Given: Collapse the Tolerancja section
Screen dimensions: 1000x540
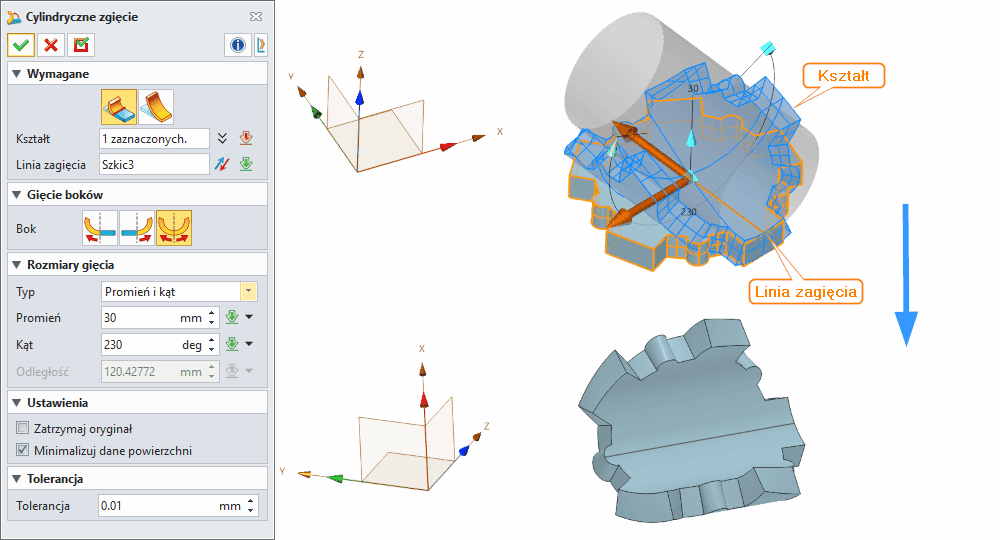Looking at the screenshot, I should point(17,479).
